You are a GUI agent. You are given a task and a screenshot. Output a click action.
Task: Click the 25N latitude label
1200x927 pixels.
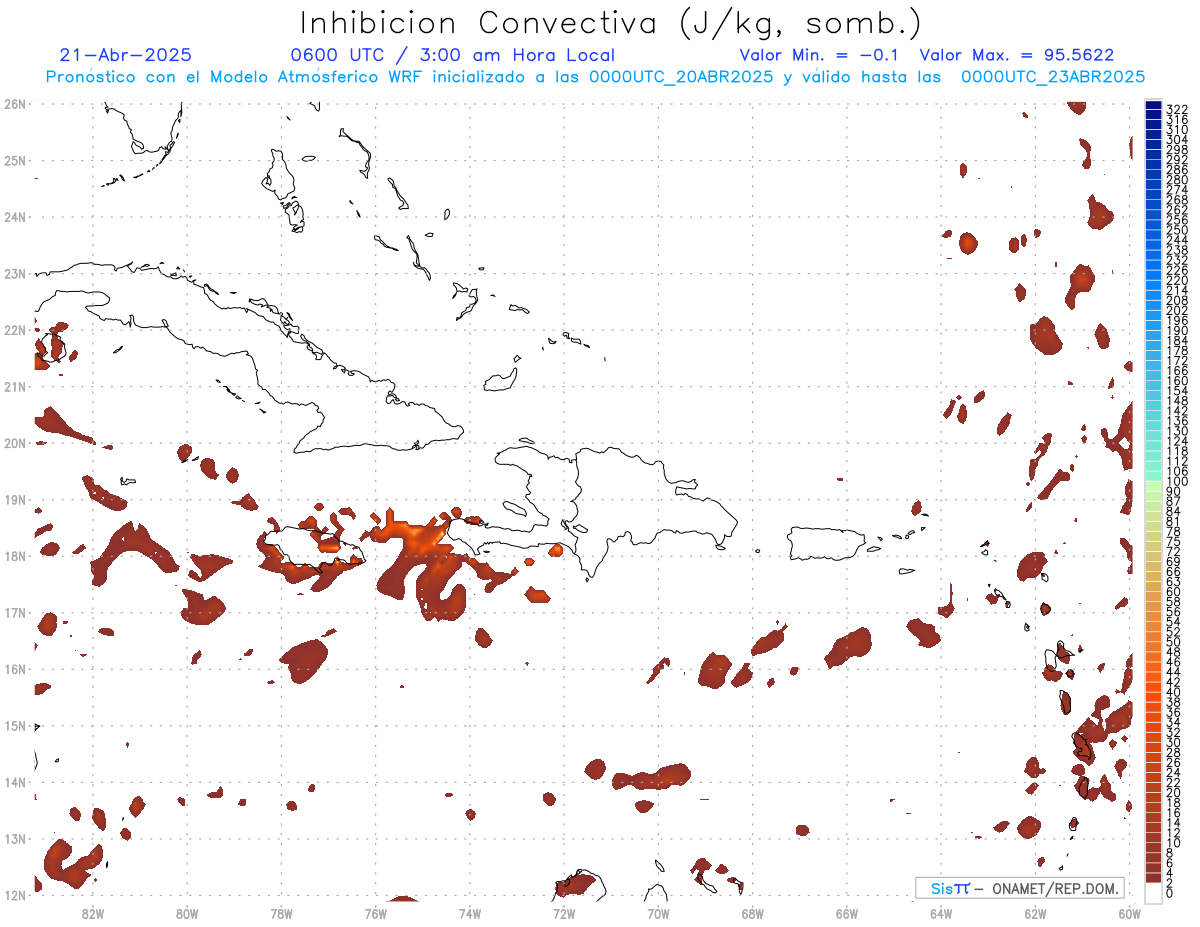click(x=15, y=160)
